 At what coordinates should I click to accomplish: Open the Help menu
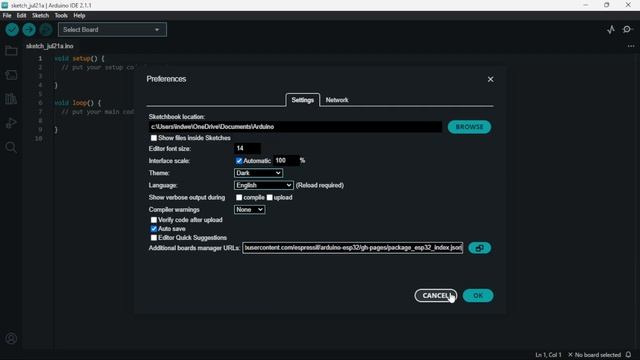pyautogui.click(x=79, y=16)
